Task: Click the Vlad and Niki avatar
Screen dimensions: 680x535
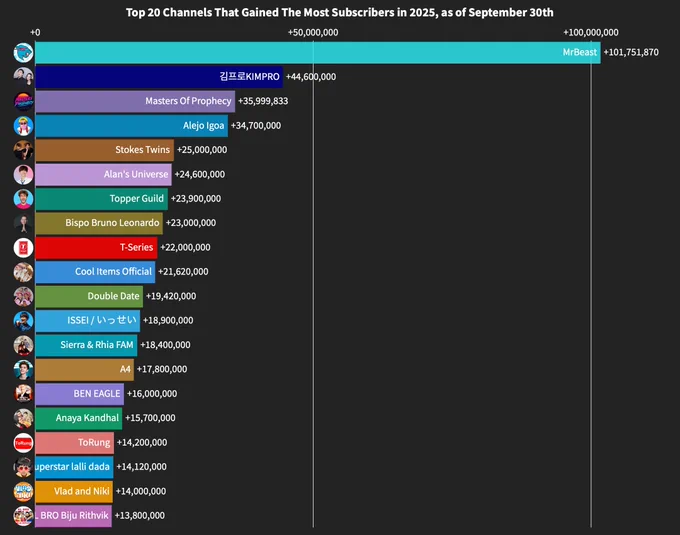Action: tap(23, 491)
